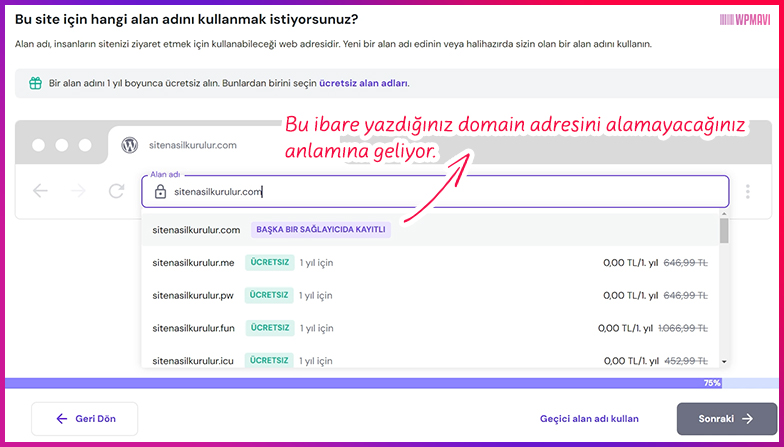
Task: Click the WordPress logo in the tab
Action: coord(130,145)
